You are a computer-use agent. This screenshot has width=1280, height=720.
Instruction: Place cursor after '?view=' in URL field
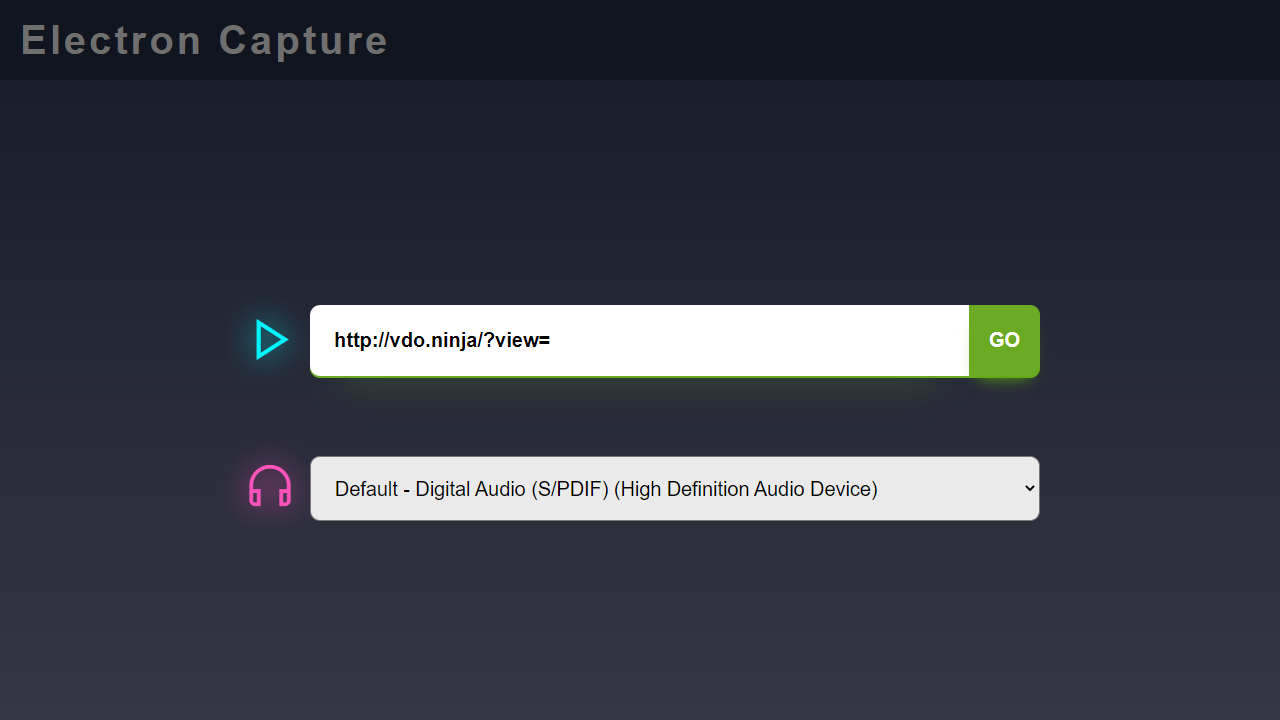pyautogui.click(x=552, y=341)
